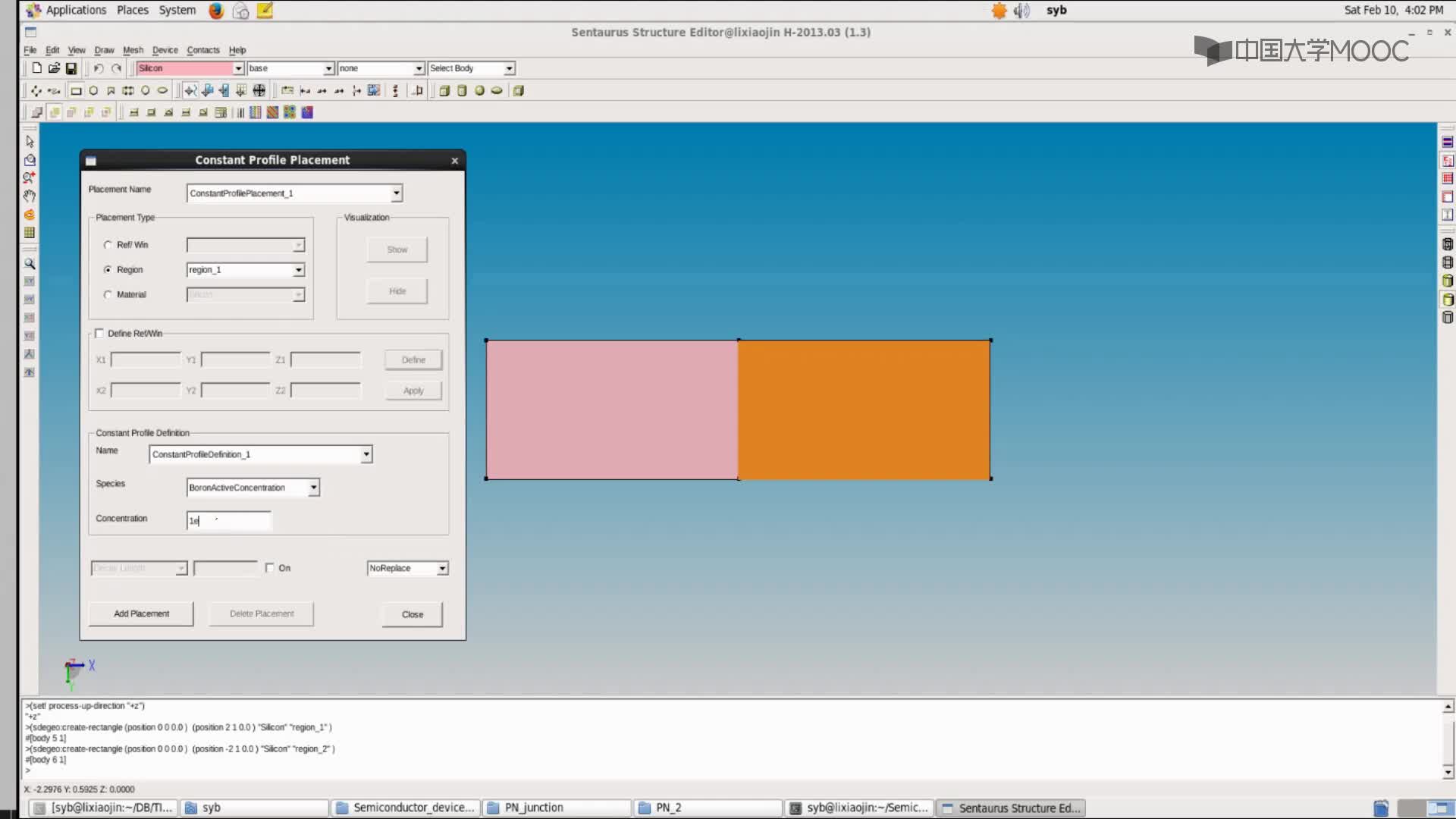Image resolution: width=1456 pixels, height=819 pixels.
Task: Click the Hide visualization button
Action: click(397, 291)
